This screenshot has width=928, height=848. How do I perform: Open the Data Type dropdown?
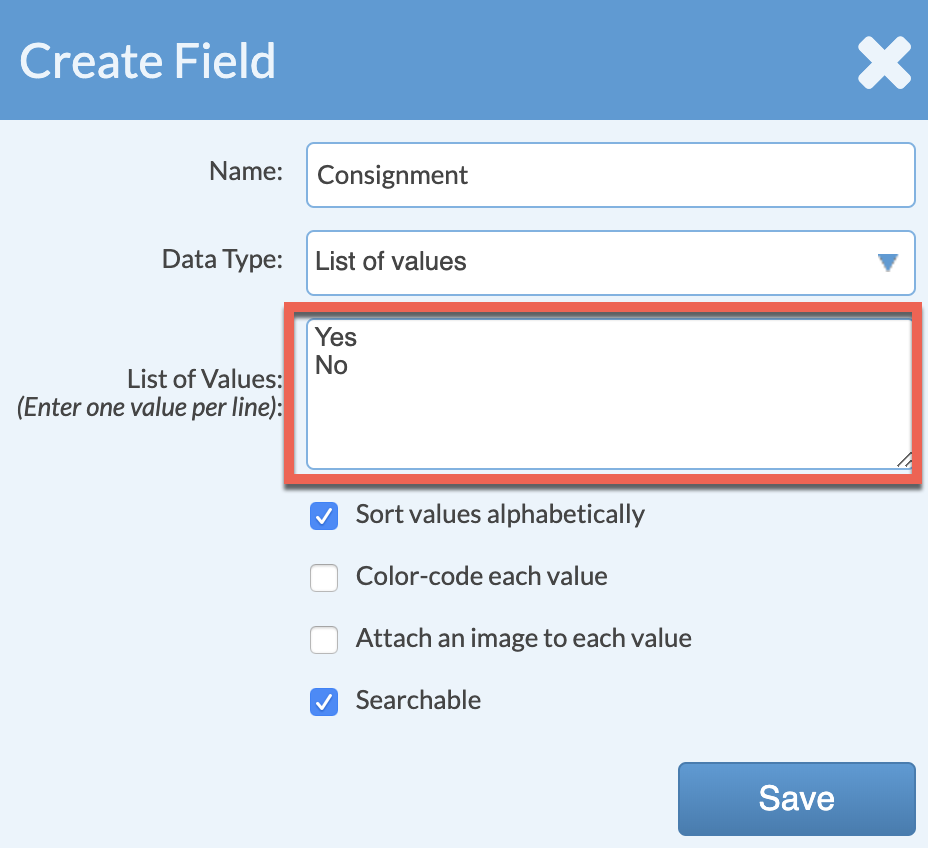[610, 262]
